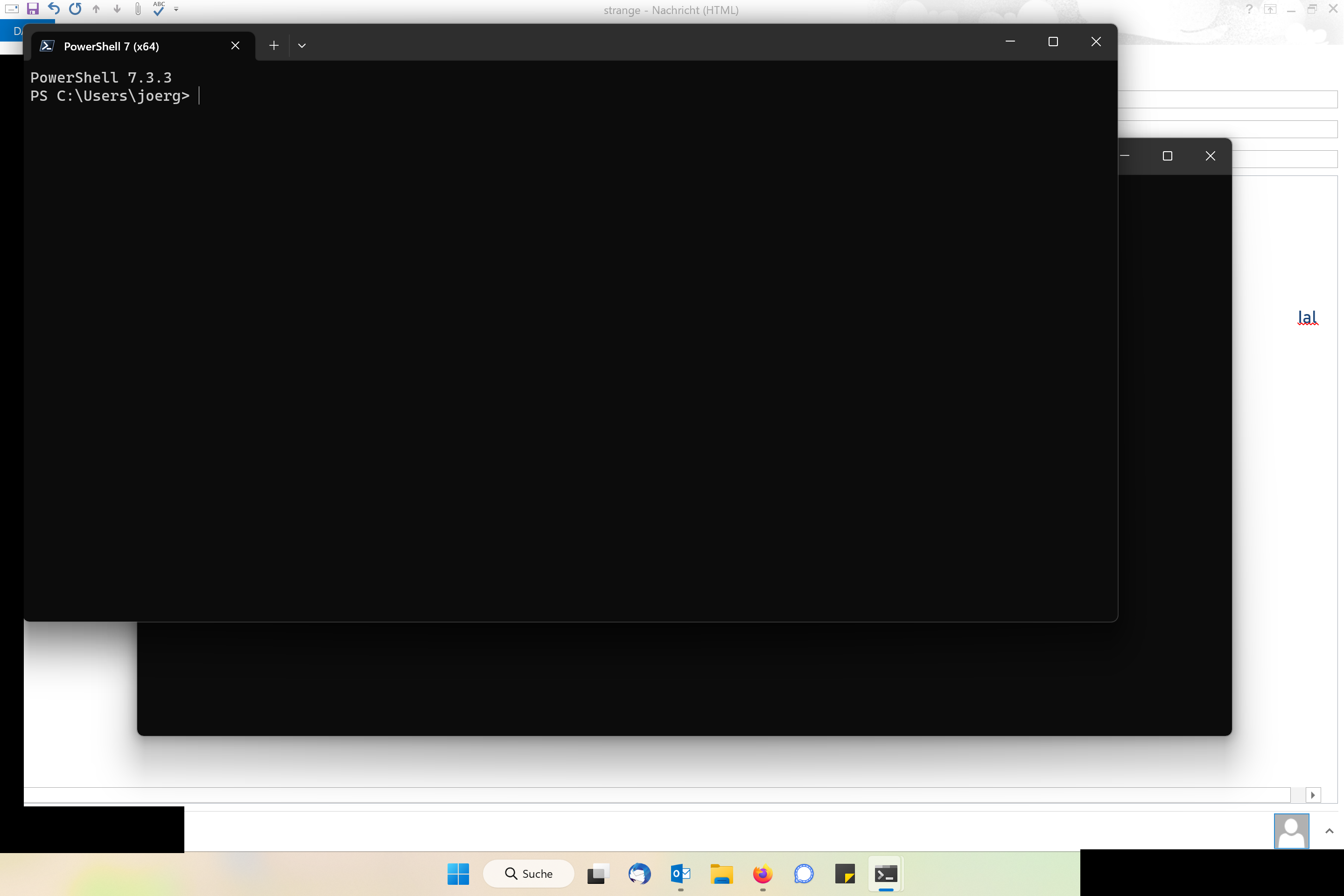Go to next item arrow in Outlook

[x=117, y=9]
